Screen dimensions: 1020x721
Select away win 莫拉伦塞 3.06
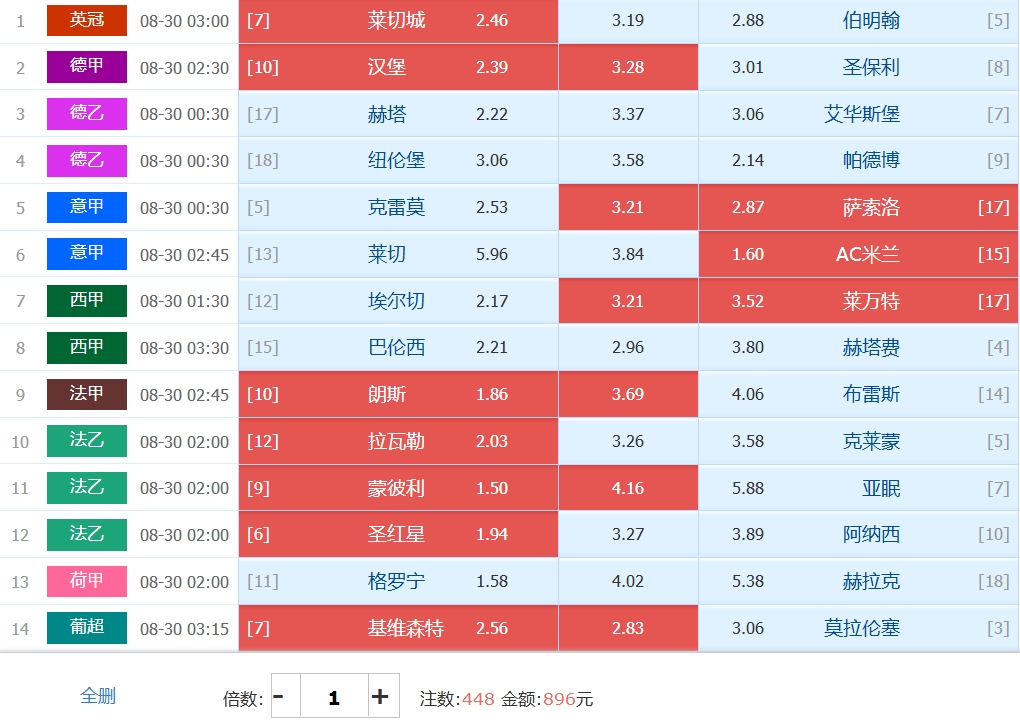tap(859, 628)
